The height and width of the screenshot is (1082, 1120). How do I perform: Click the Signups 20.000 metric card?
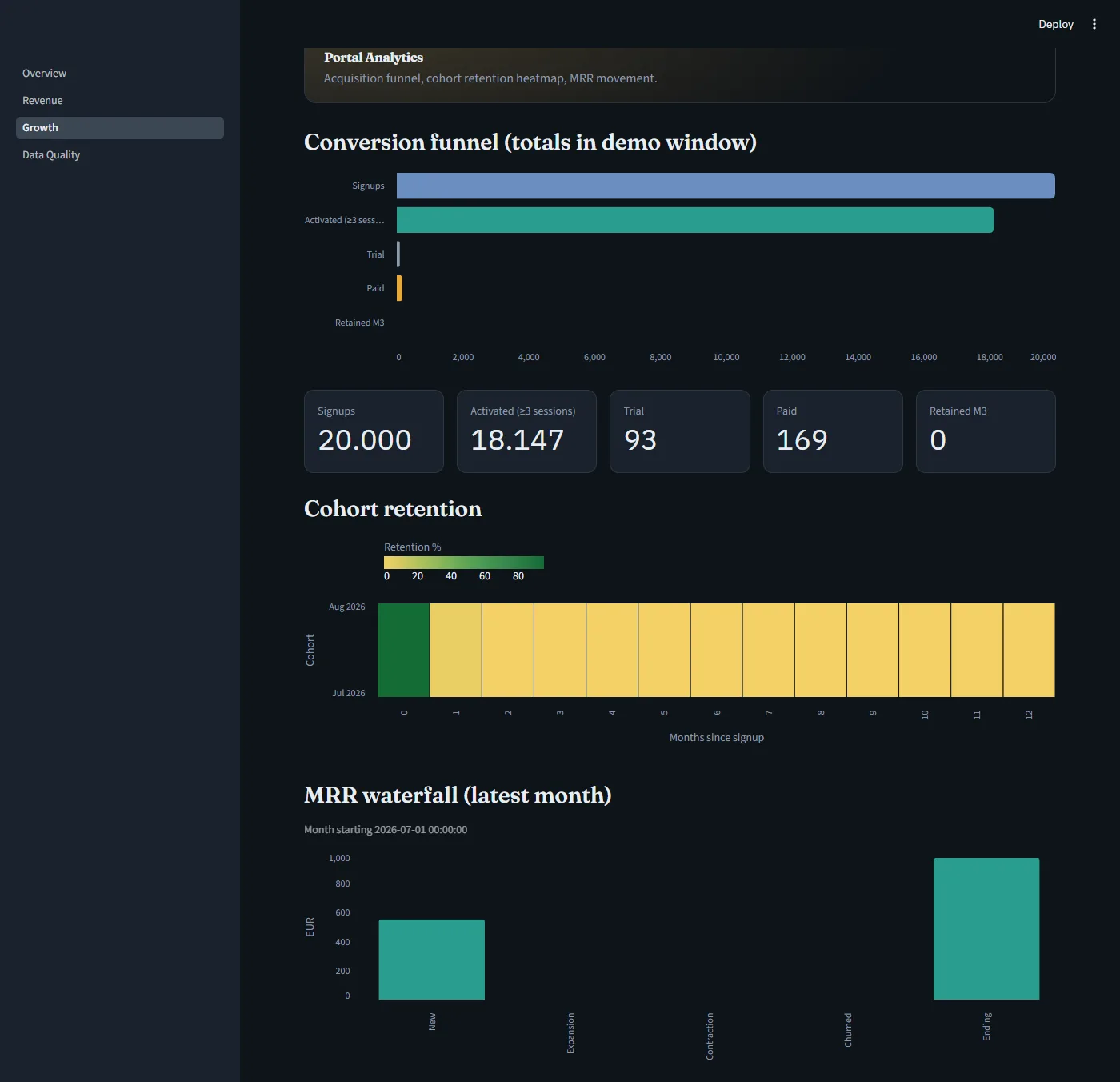pos(374,431)
